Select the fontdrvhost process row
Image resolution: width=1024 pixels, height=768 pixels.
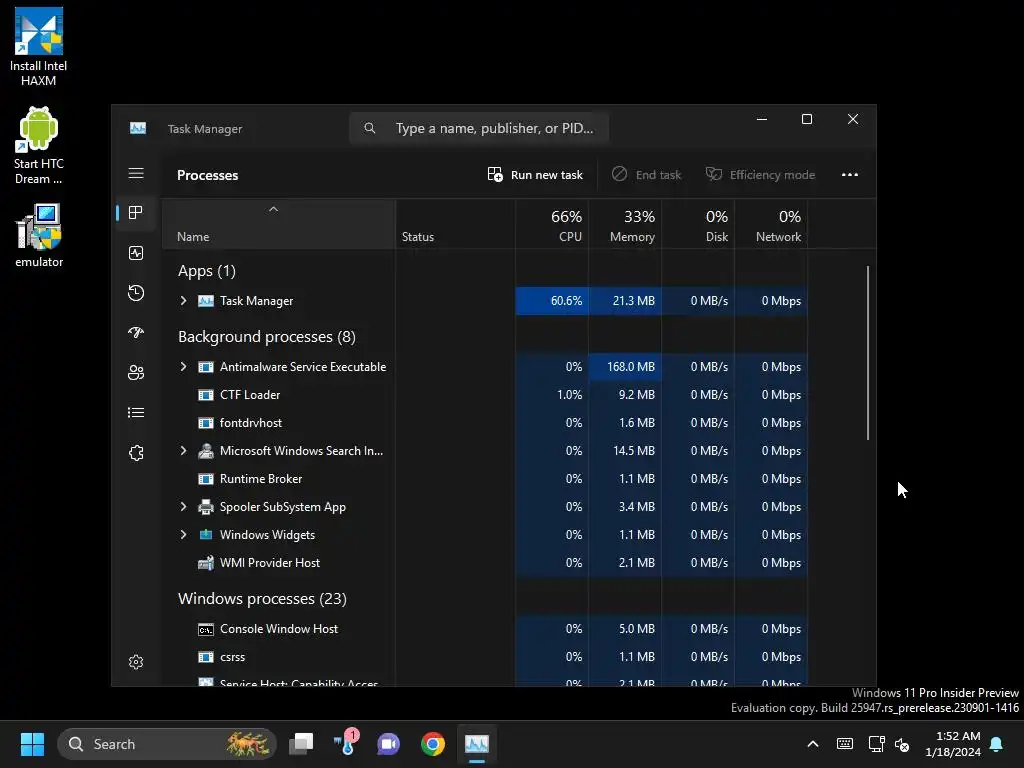[485, 423]
